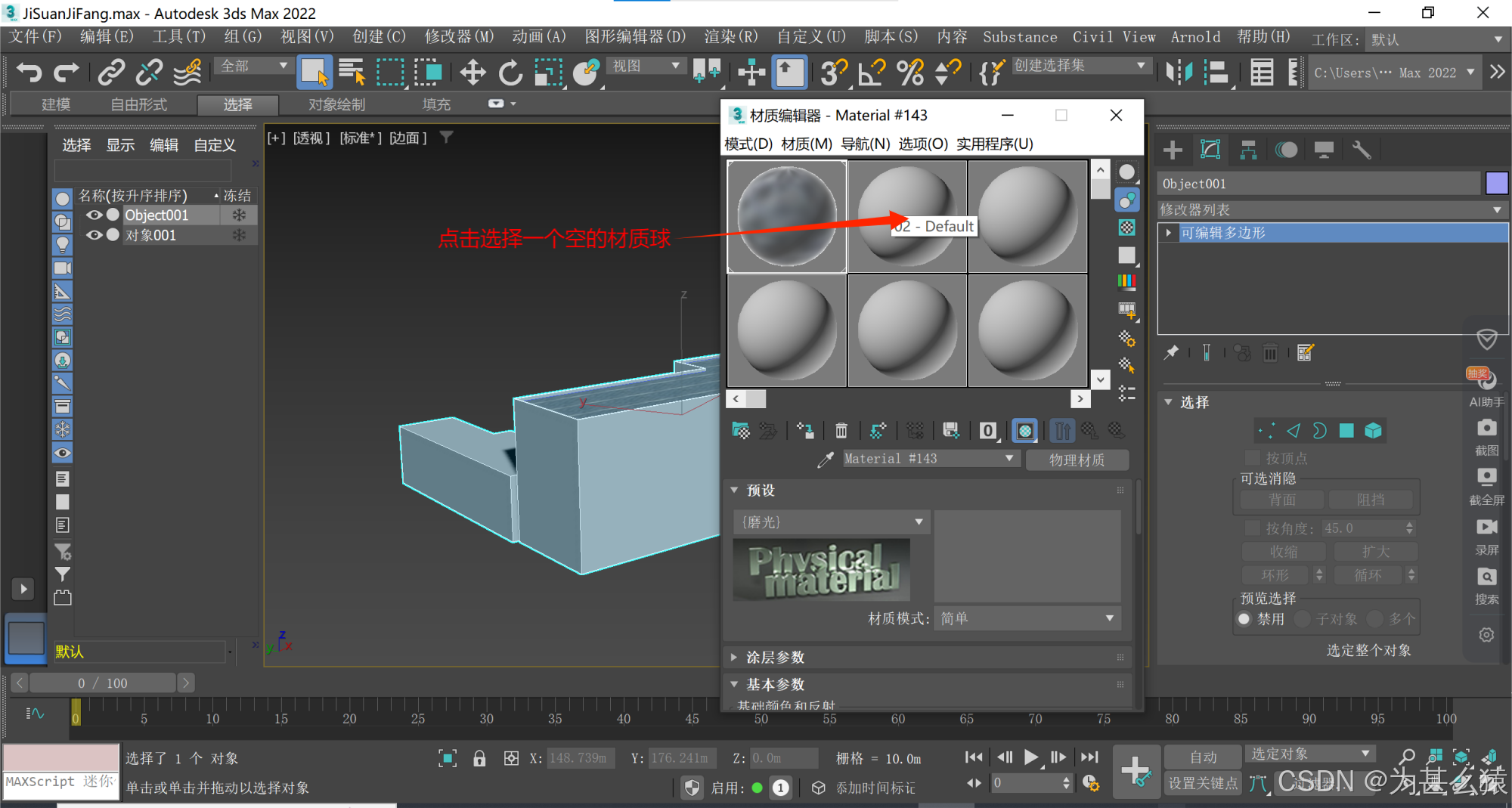Screen dimensions: 1512x808
Task: Open the Create panel plus tab
Action: pyautogui.click(x=1173, y=150)
